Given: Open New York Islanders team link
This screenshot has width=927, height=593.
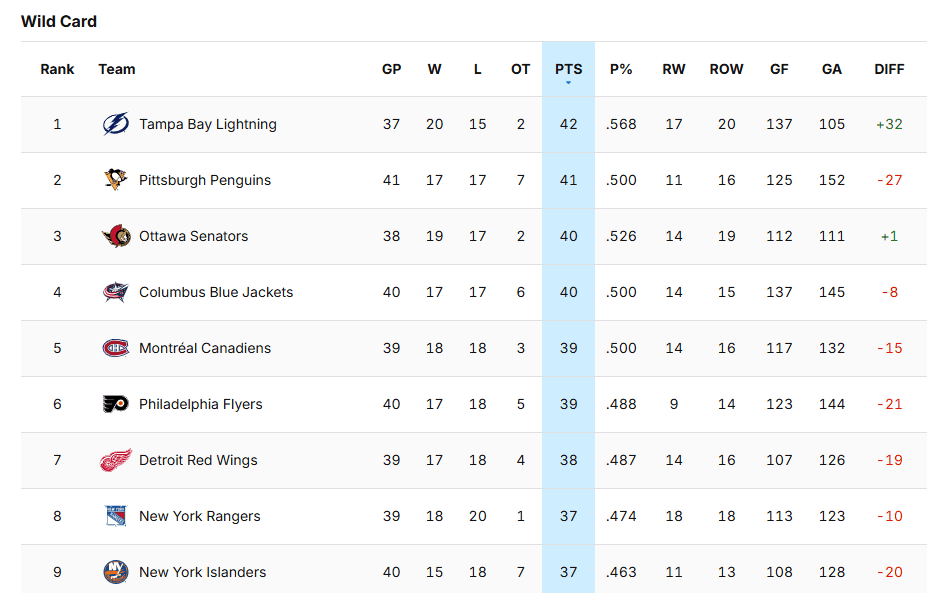Looking at the screenshot, I should tap(203, 573).
